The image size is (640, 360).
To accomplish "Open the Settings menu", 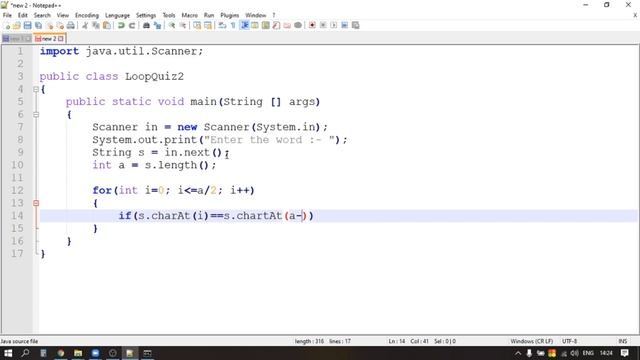I will [146, 15].
